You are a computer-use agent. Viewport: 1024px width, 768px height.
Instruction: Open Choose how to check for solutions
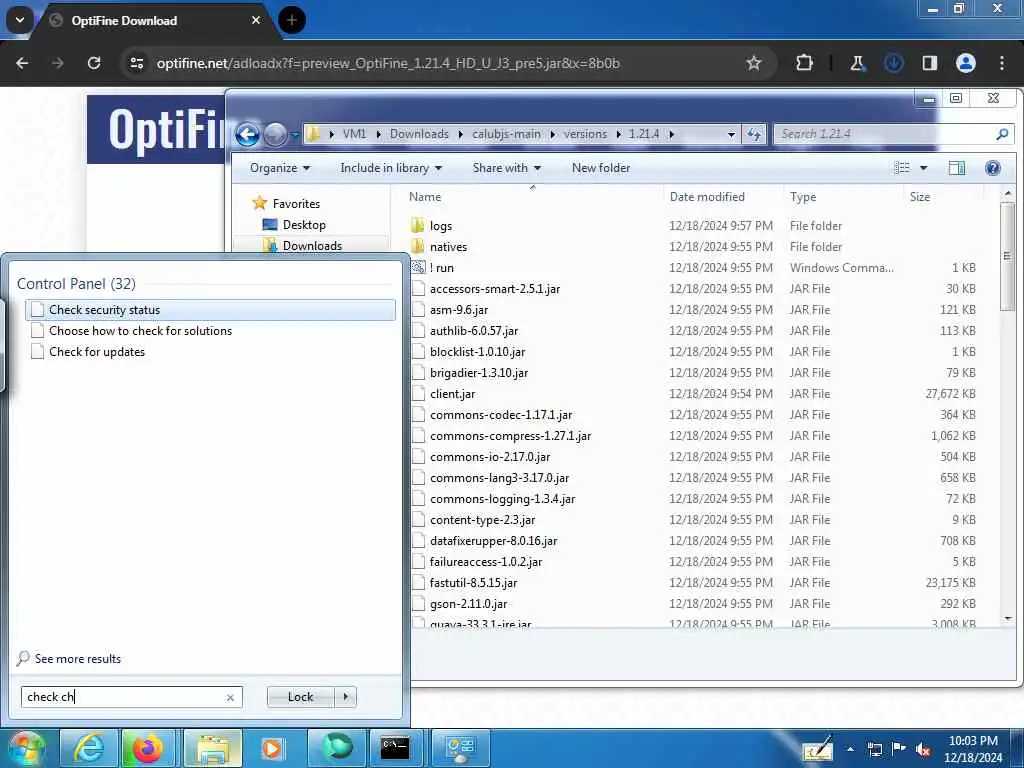coord(140,331)
